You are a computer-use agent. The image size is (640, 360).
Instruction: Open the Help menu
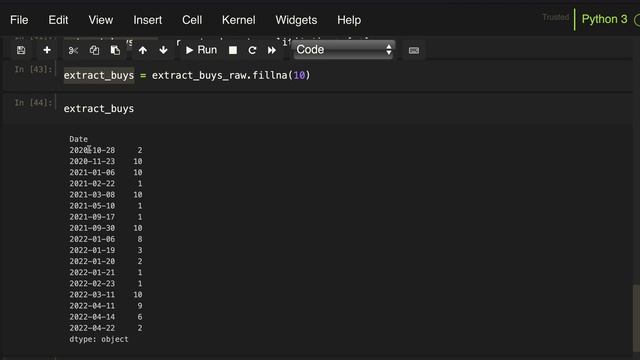coord(349,20)
